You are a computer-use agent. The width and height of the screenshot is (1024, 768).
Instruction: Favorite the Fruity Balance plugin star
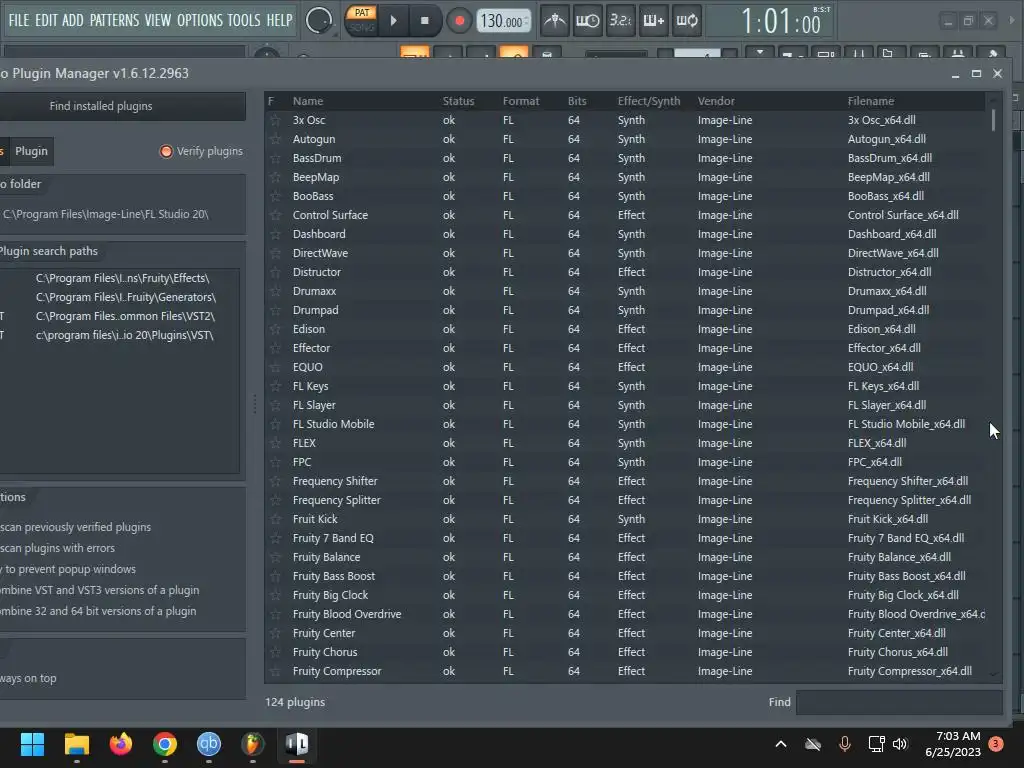(x=276, y=557)
